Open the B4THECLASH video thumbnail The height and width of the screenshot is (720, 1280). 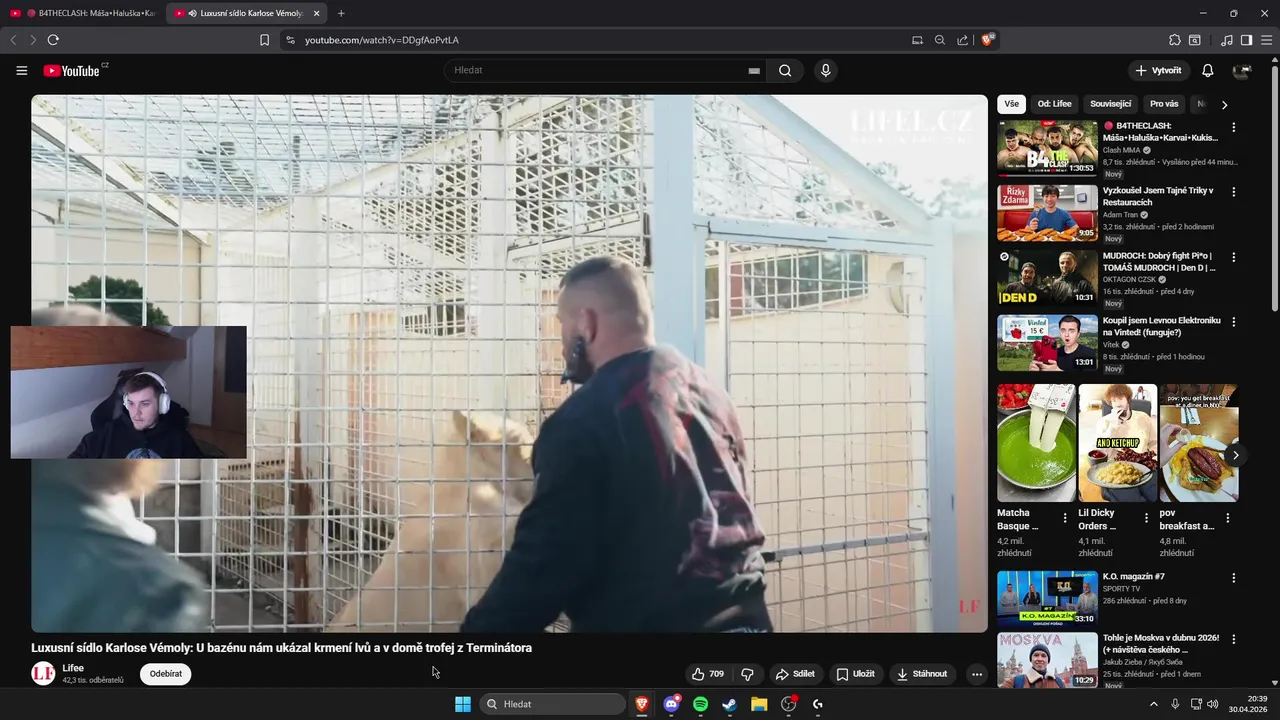[x=1047, y=149]
